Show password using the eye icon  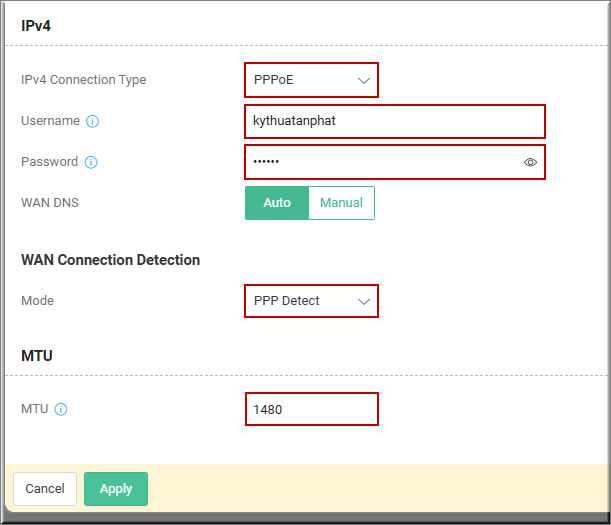click(530, 162)
